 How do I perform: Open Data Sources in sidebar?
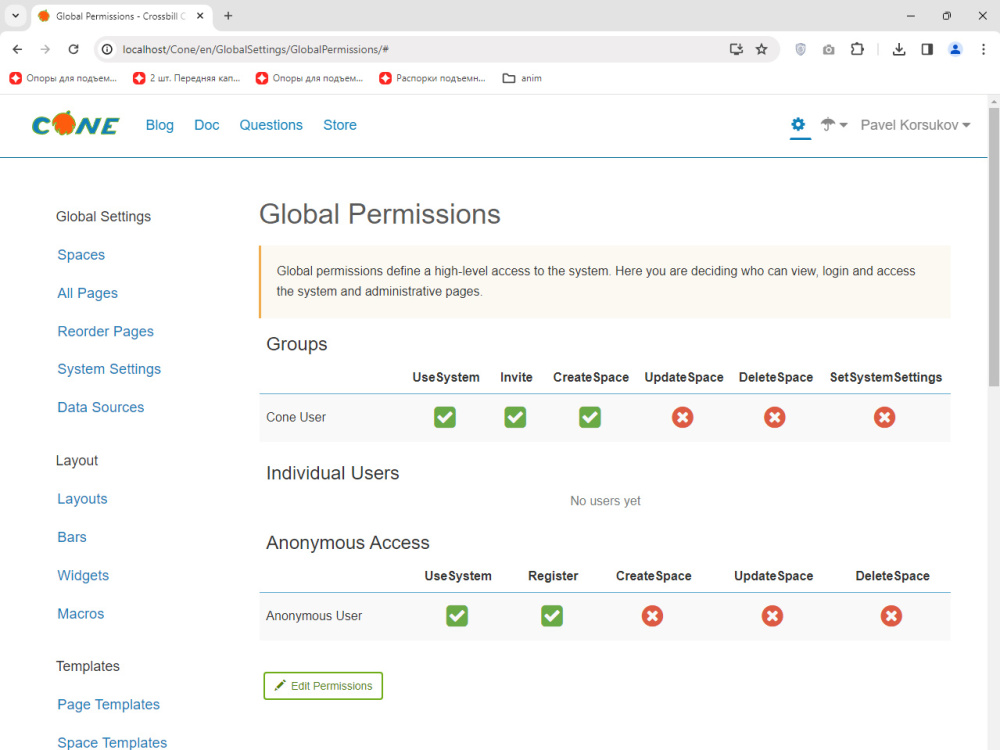[x=101, y=407]
